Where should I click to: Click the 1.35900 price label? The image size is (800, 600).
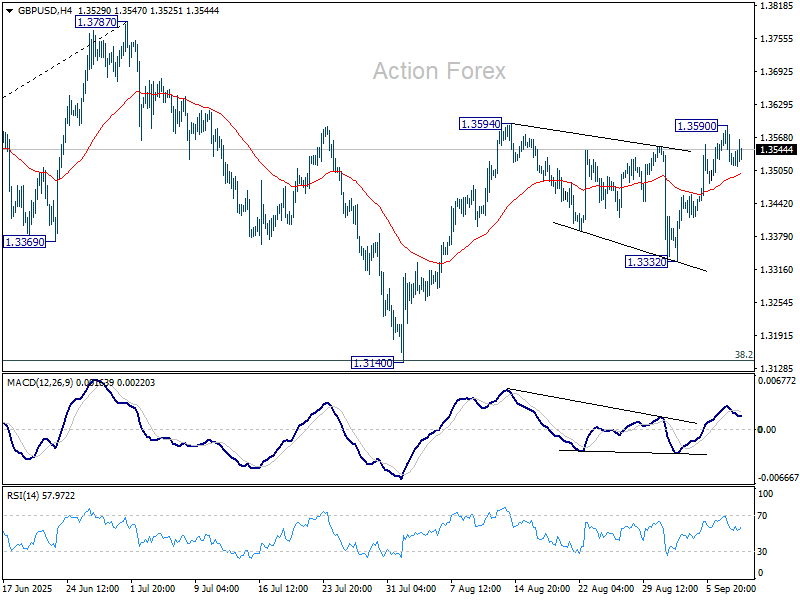[696, 126]
